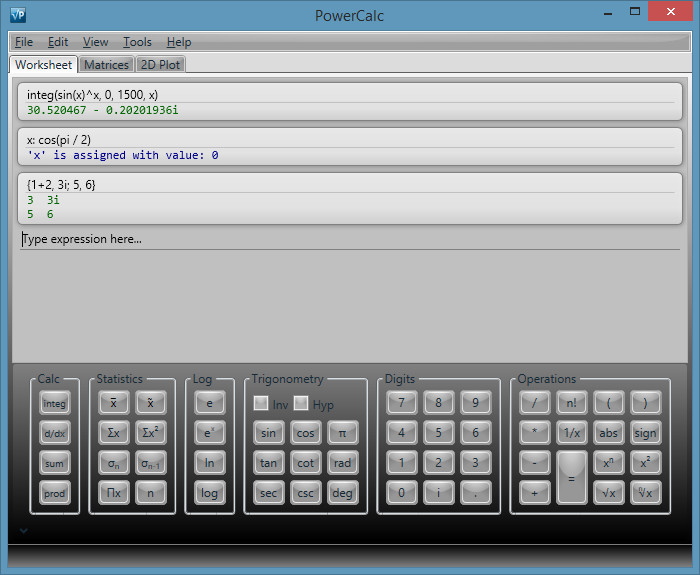Click the x² square button
The height and width of the screenshot is (575, 700).
(x=646, y=463)
